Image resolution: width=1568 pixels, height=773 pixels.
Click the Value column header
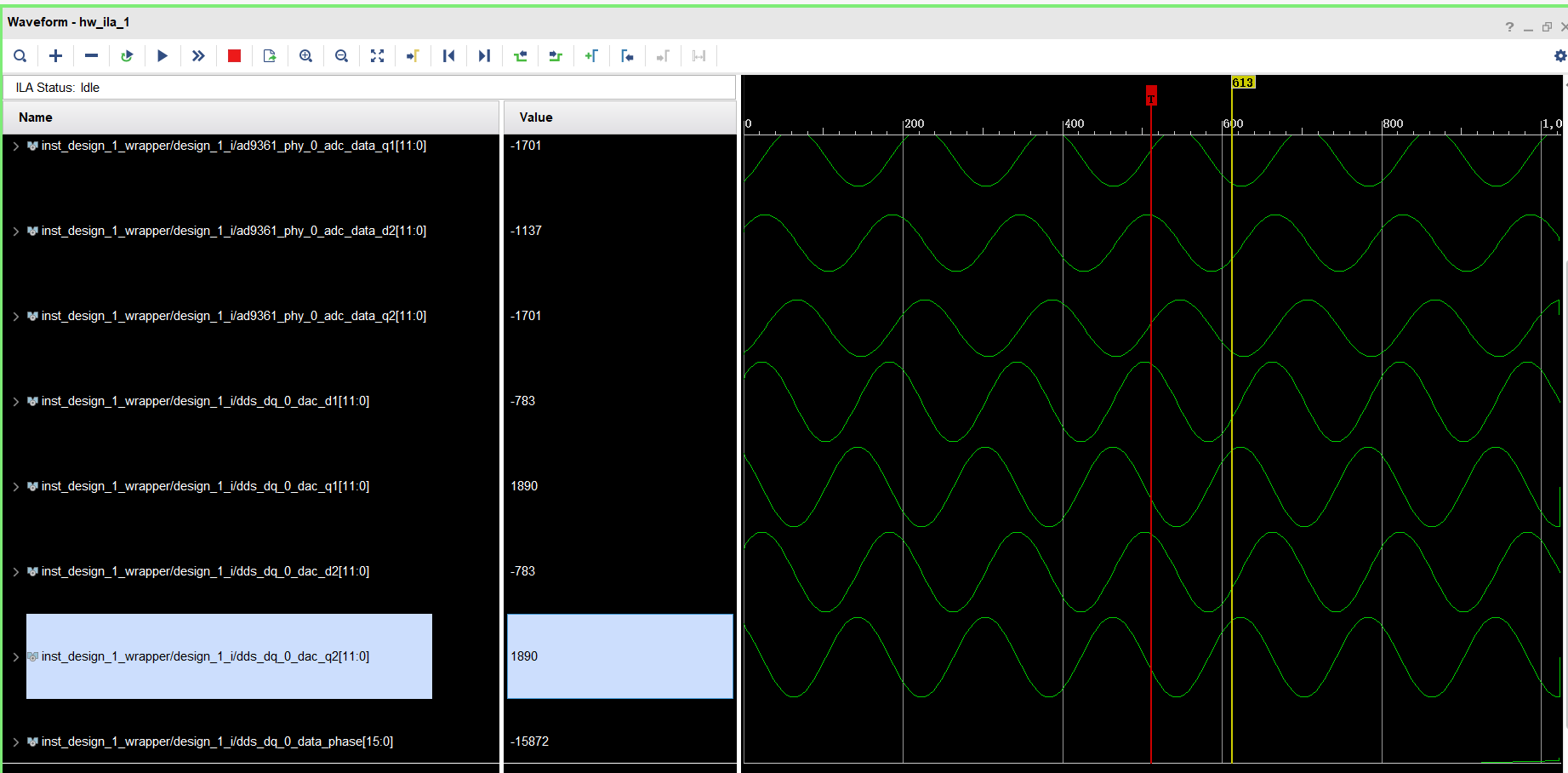620,117
